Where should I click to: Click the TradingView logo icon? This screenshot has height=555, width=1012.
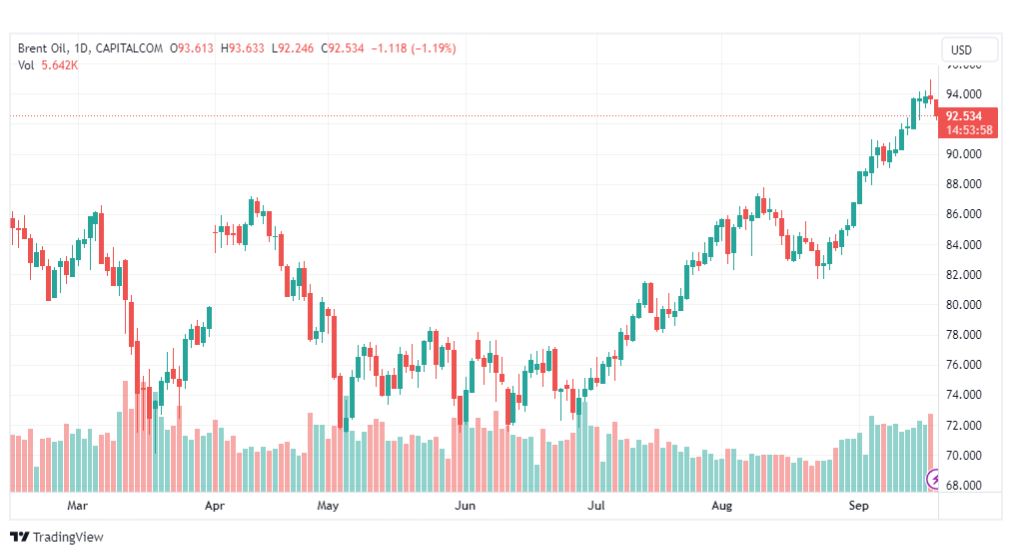click(19, 537)
